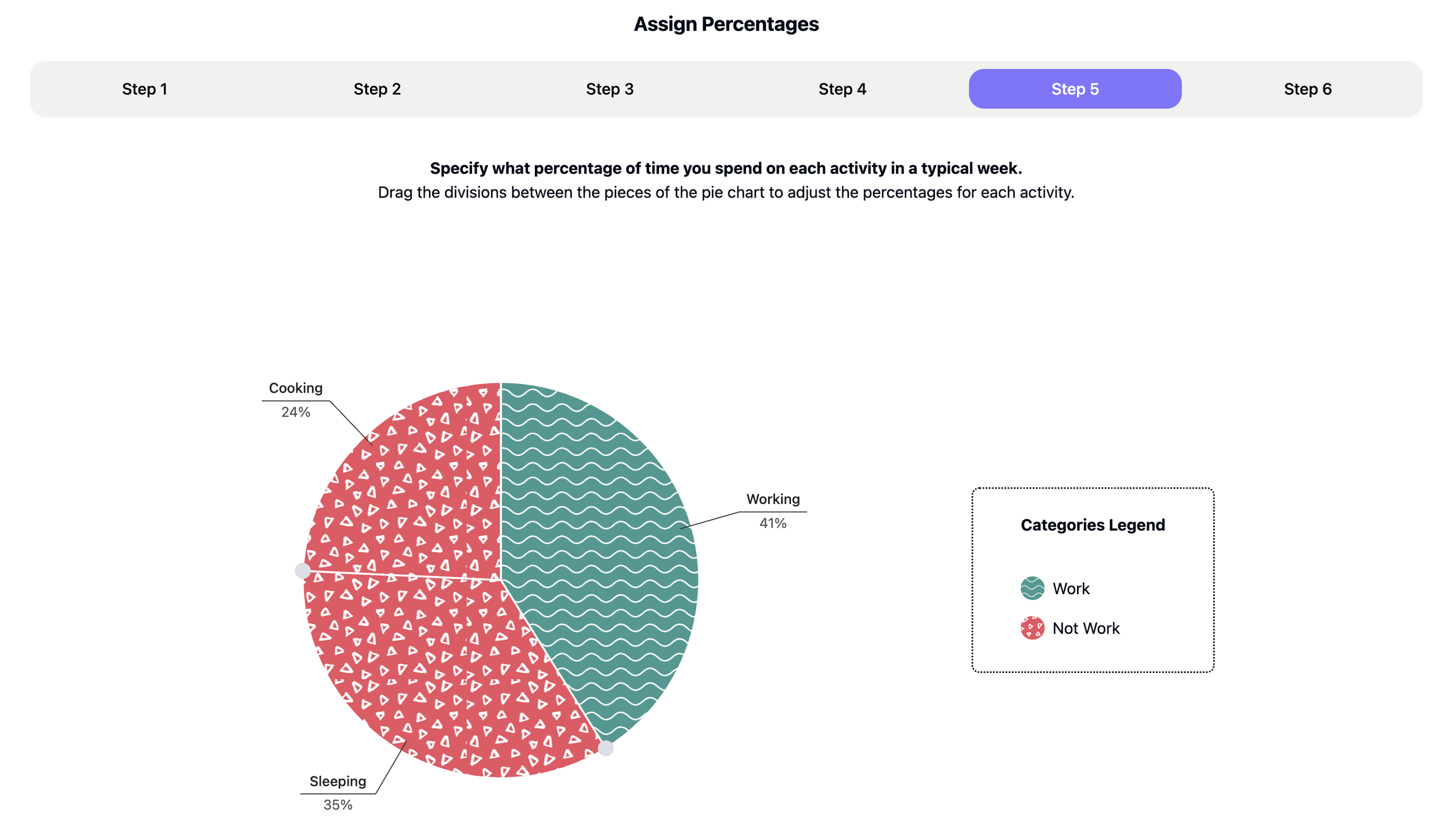Select the teal Working pie slice
1436x840 pixels.
click(609, 551)
